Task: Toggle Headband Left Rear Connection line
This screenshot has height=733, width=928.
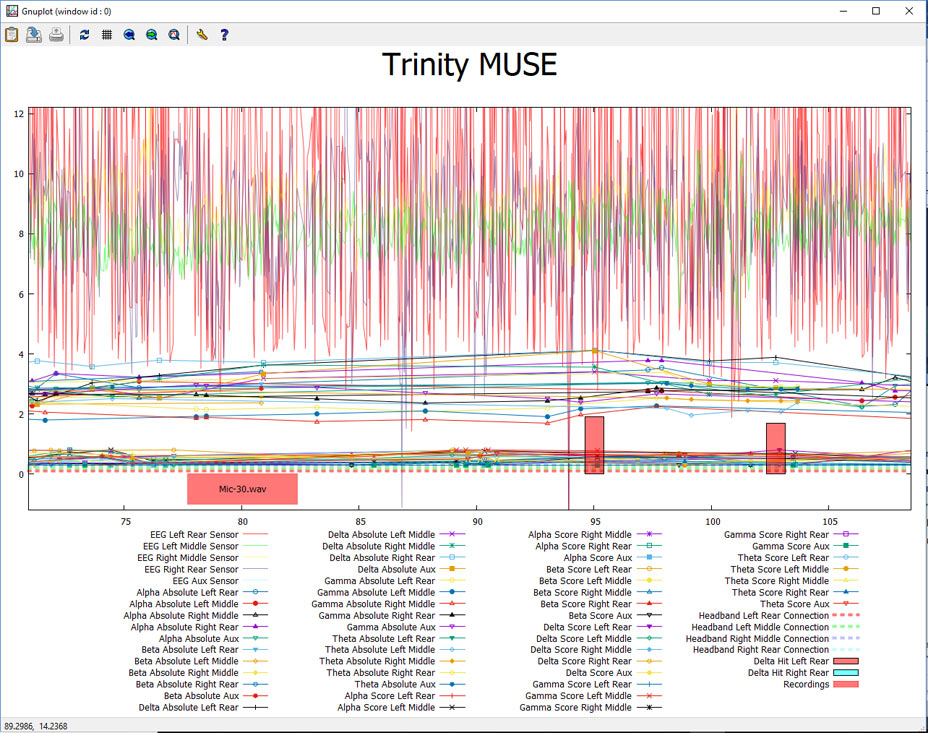Action: tap(763, 615)
